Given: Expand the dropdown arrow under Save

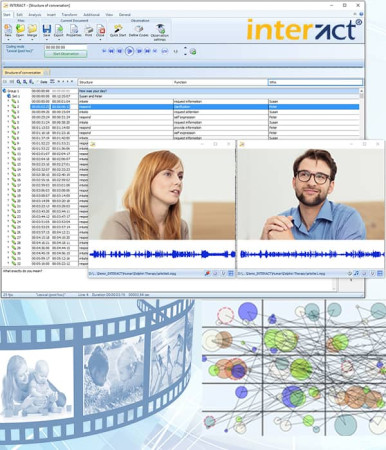Looking at the screenshot, I should click(47, 39).
